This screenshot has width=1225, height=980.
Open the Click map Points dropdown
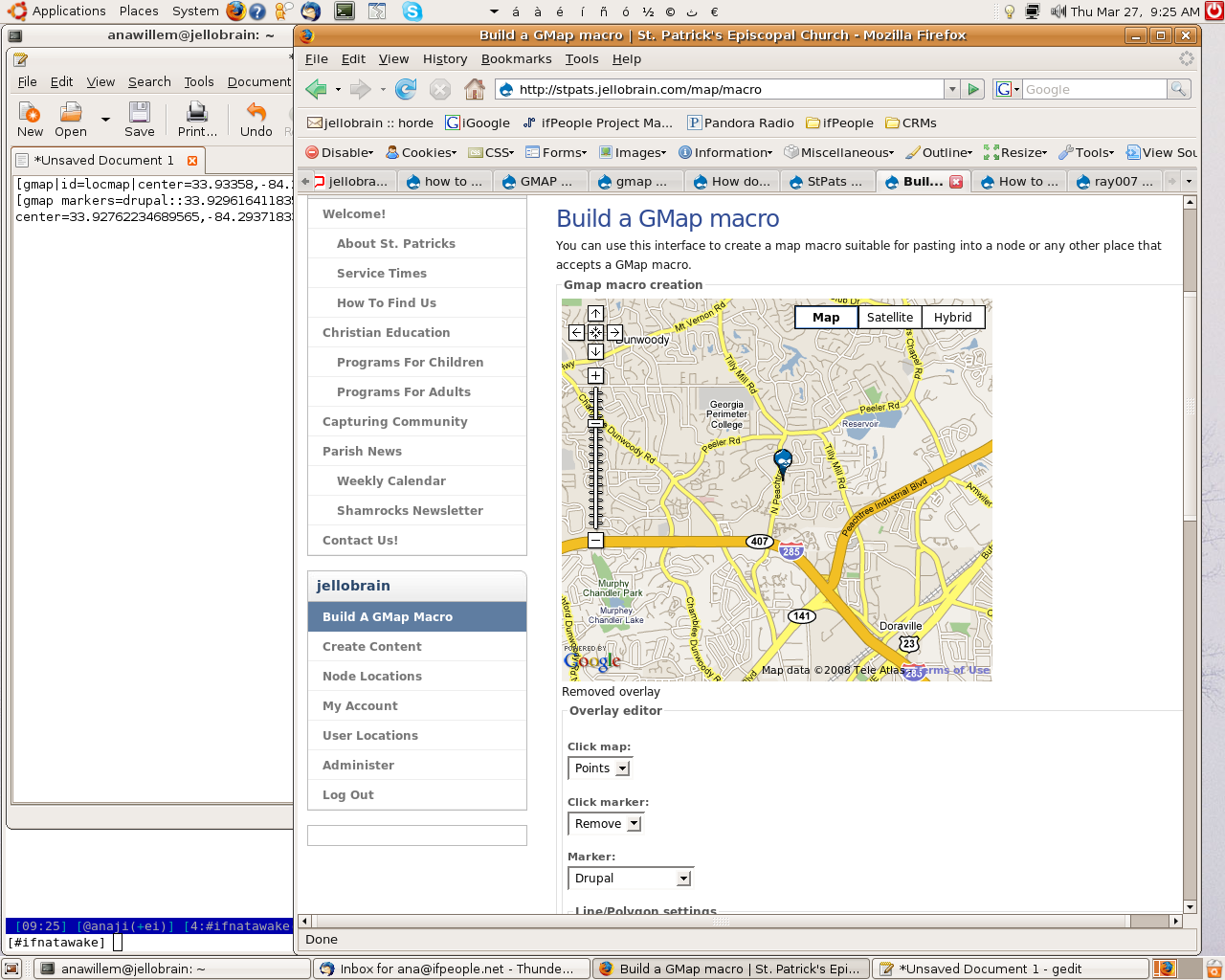pyautogui.click(x=600, y=768)
